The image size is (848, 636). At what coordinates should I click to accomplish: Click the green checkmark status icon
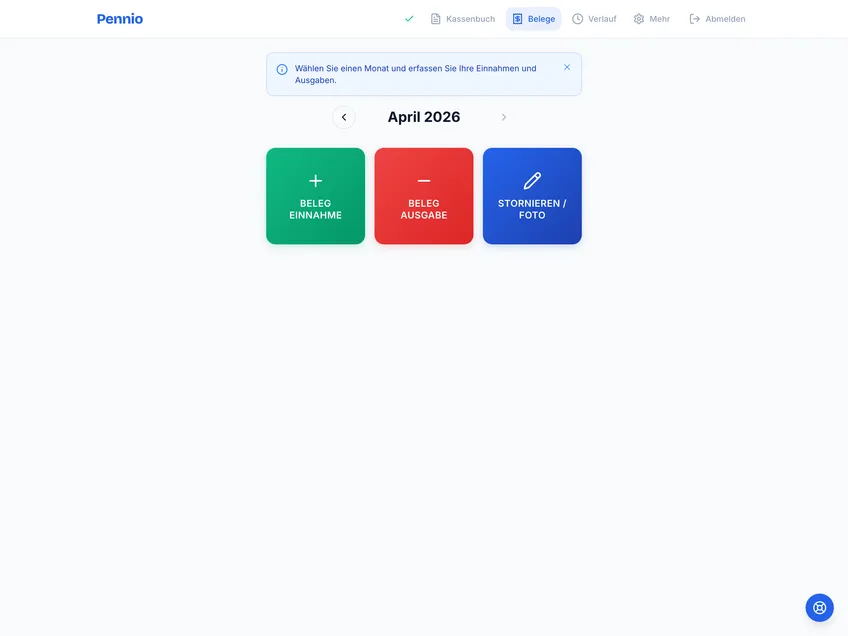[409, 19]
